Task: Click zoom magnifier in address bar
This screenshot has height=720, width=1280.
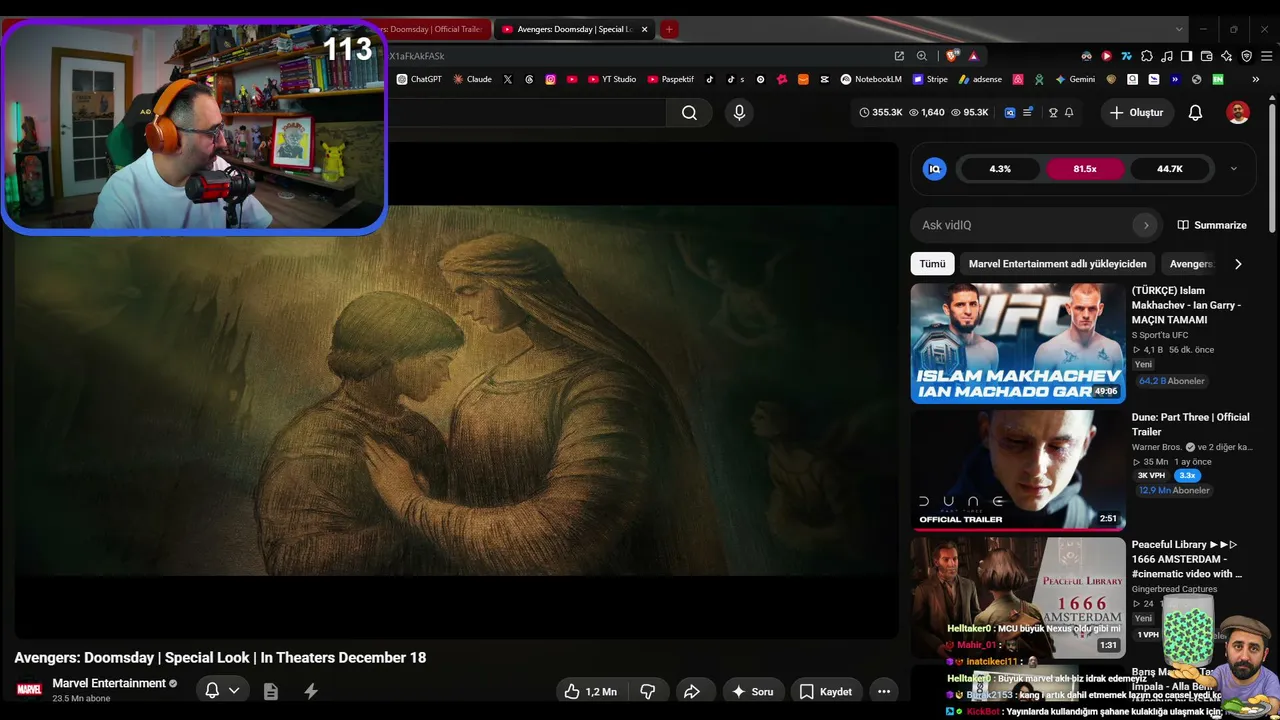Action: (922, 56)
